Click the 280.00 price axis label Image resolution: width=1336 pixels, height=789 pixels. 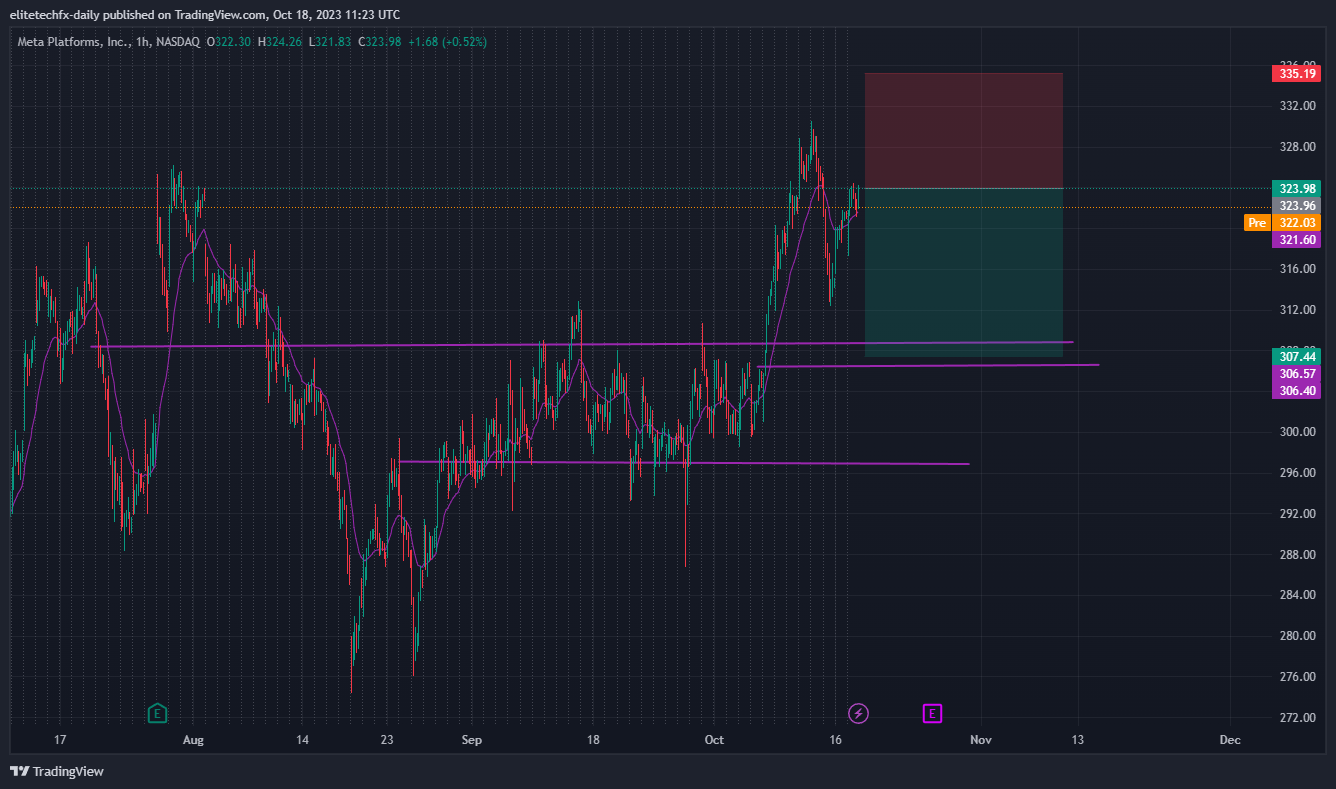(1297, 636)
